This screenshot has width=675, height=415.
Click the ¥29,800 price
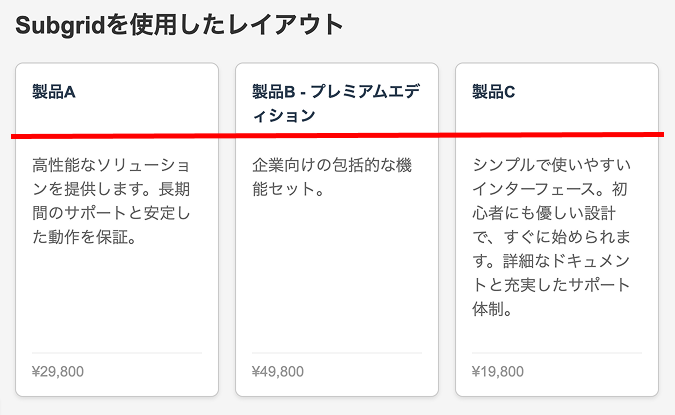tap(58, 371)
